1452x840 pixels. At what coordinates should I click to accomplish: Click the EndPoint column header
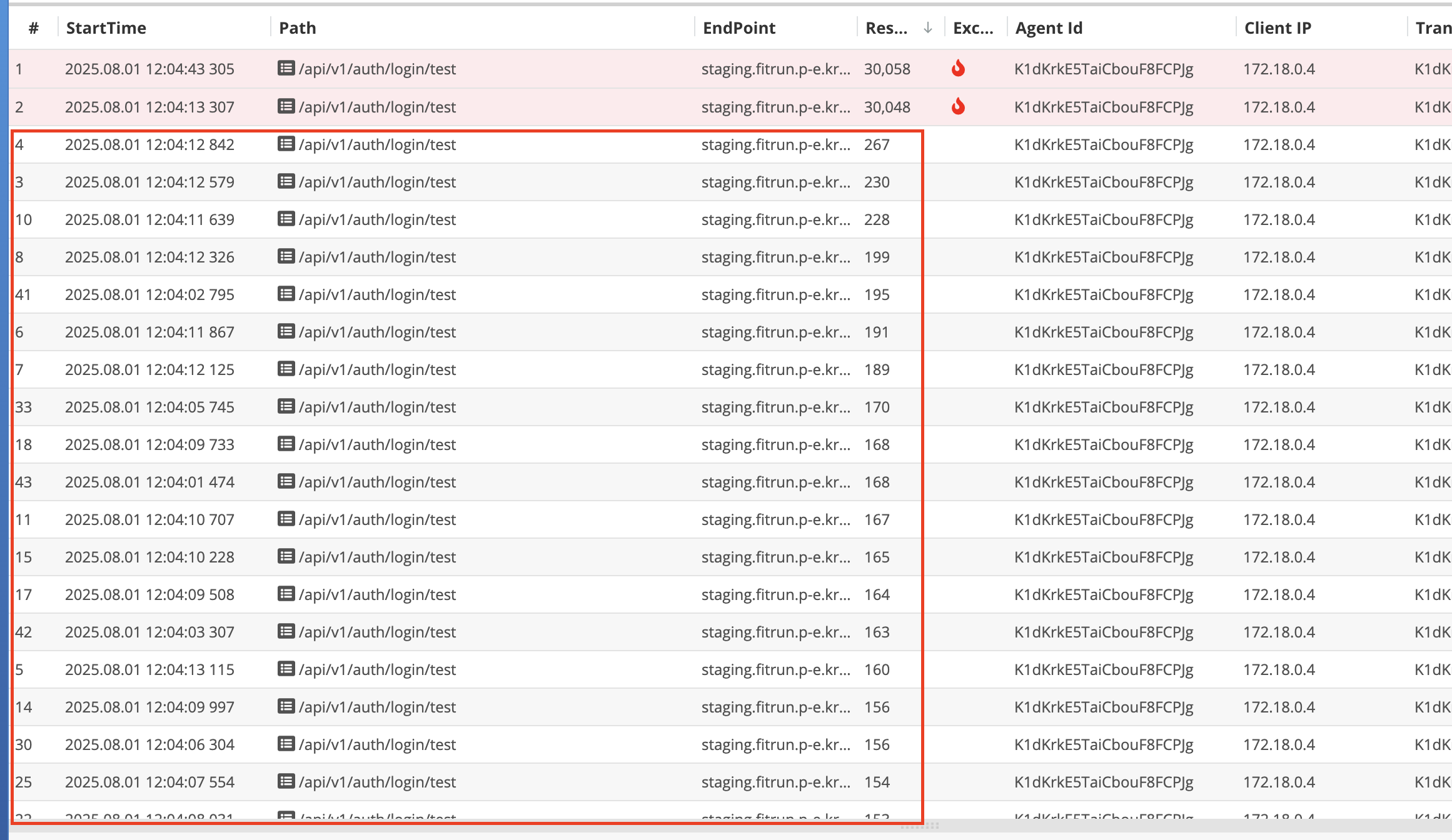(x=739, y=27)
